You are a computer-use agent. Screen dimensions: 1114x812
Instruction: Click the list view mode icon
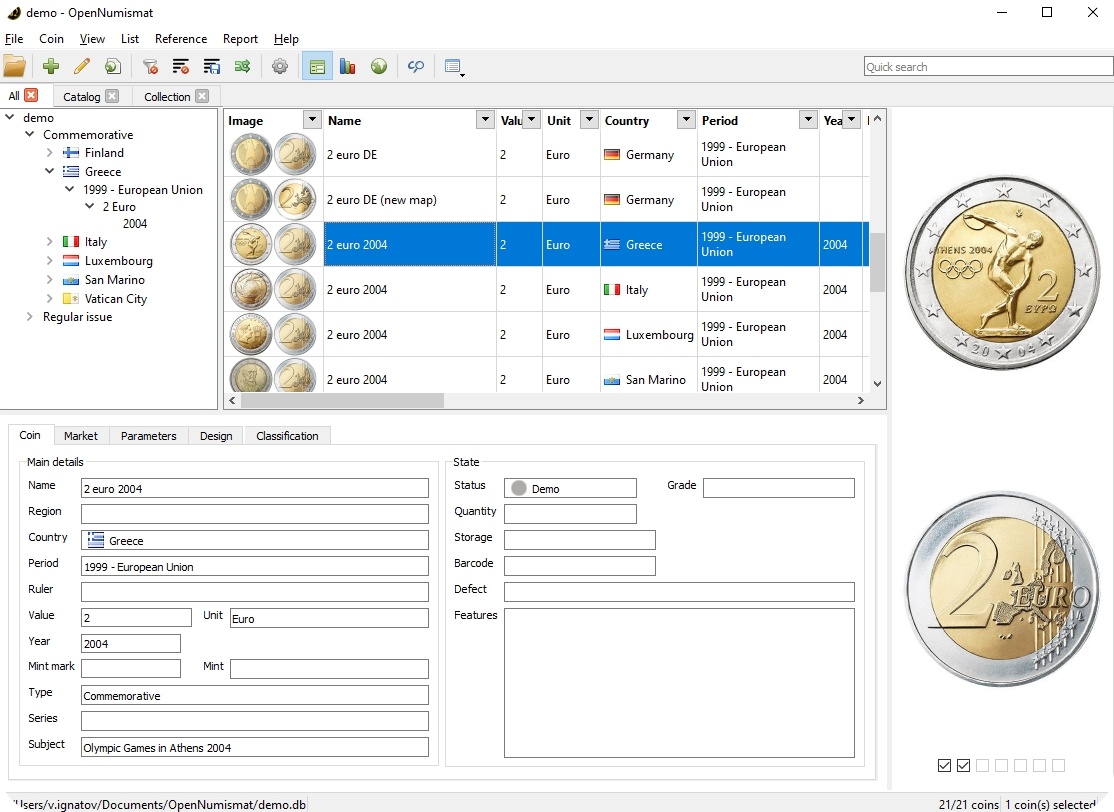[x=453, y=67]
